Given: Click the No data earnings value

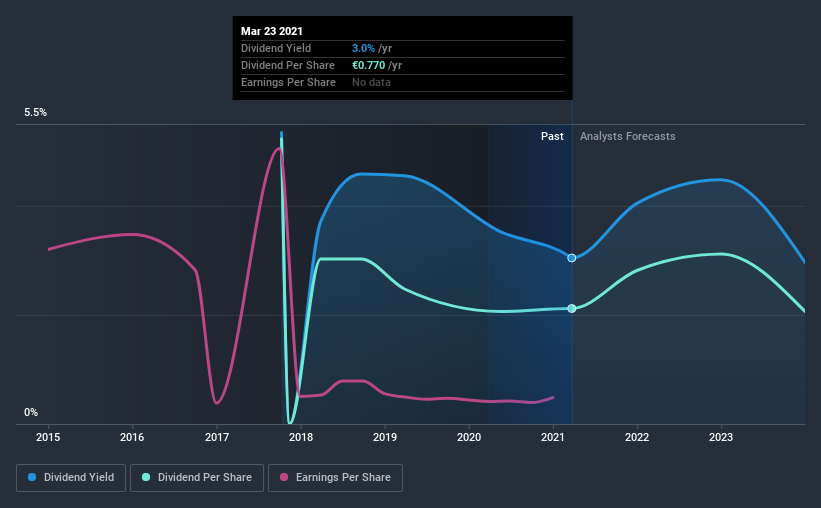Looking at the screenshot, I should 371,82.
